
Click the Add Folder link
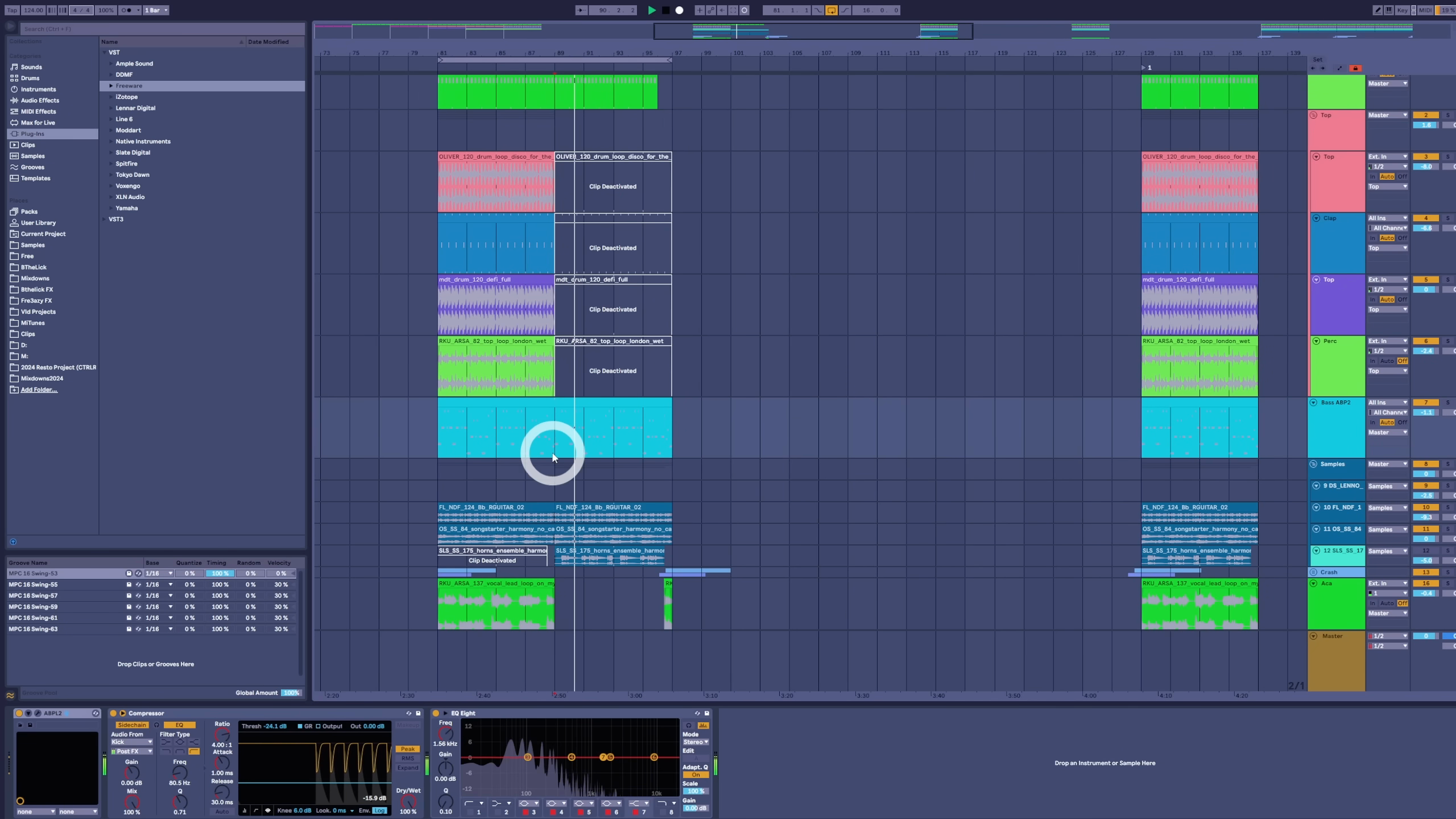(x=39, y=390)
